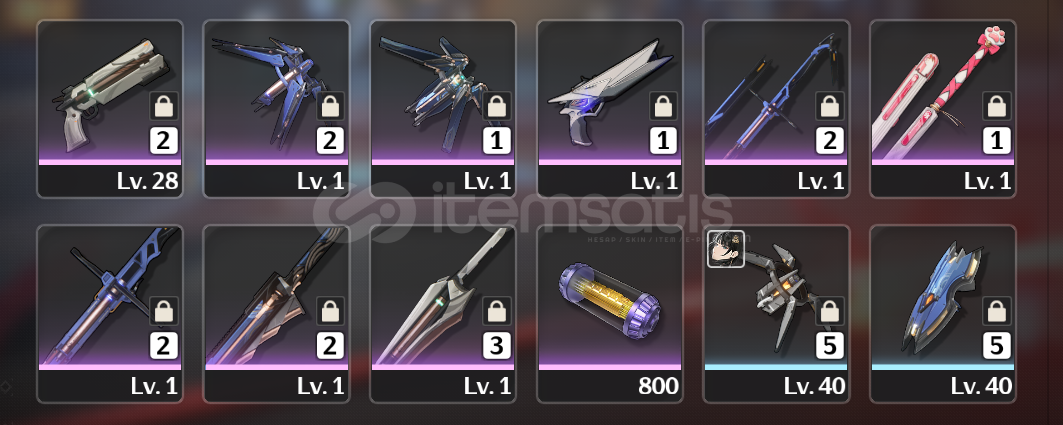
Task: Toggle lock on the pink cat-paw sword
Action: (x=997, y=106)
